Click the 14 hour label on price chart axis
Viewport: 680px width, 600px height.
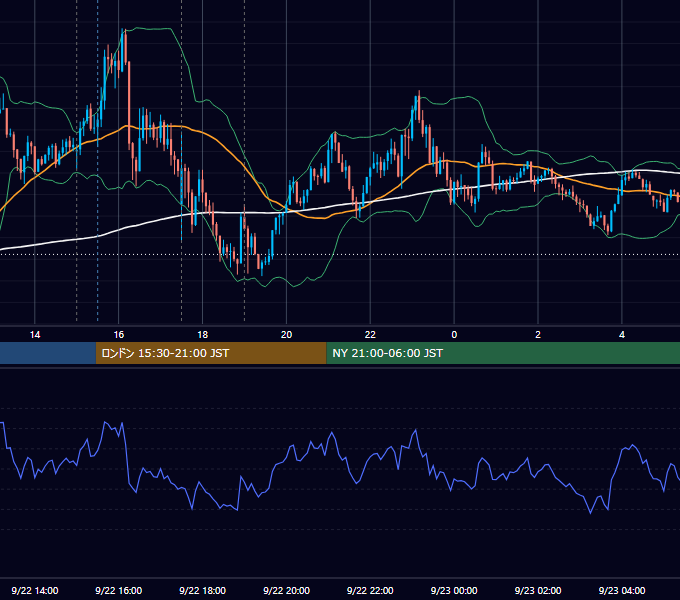point(35,335)
